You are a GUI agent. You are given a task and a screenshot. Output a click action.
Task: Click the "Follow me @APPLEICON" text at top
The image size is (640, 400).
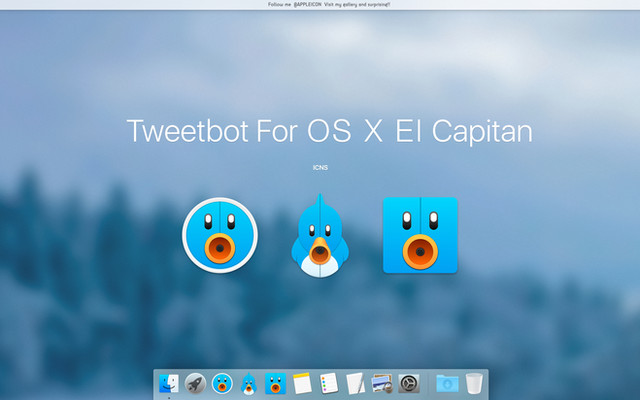(295, 4)
